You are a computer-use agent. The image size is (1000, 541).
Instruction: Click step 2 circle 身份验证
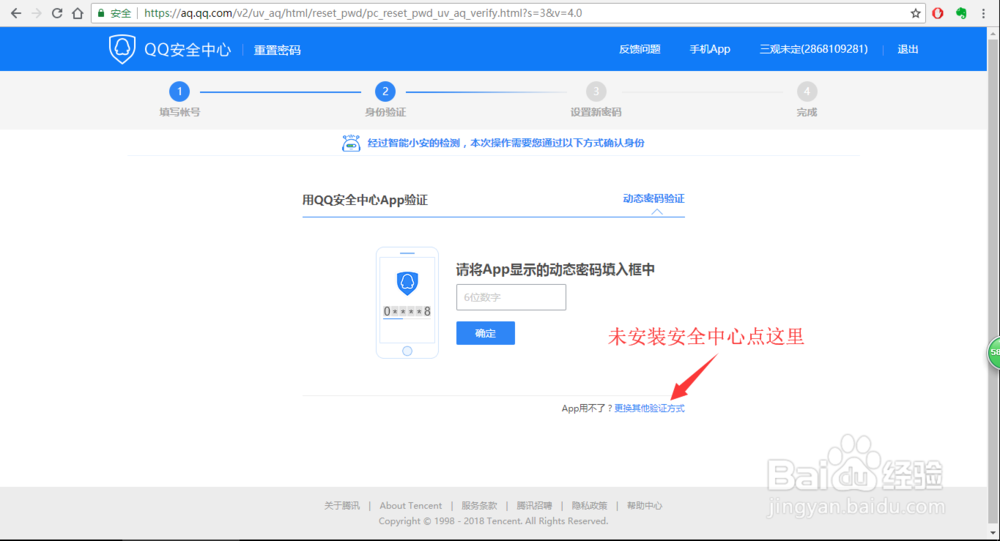tap(385, 91)
